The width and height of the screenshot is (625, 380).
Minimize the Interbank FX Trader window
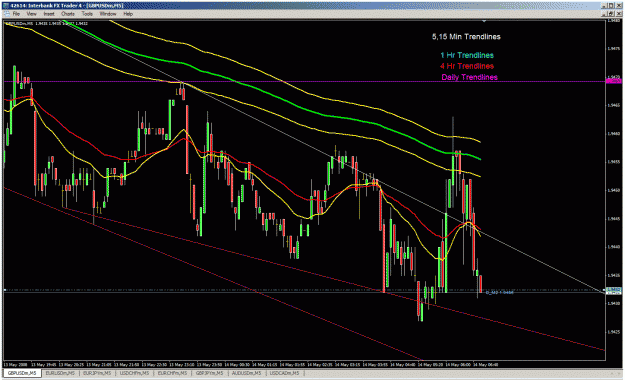tap(605, 6)
